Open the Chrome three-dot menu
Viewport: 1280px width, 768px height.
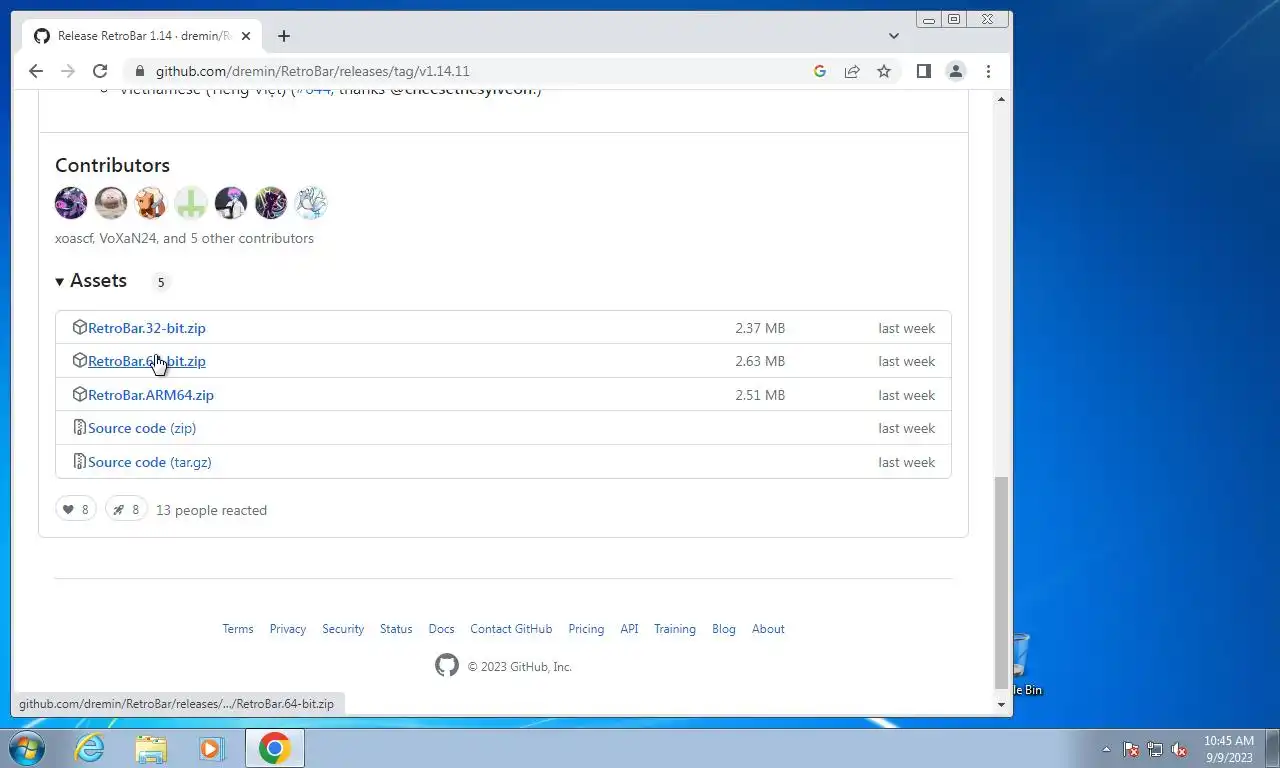pyautogui.click(x=988, y=71)
